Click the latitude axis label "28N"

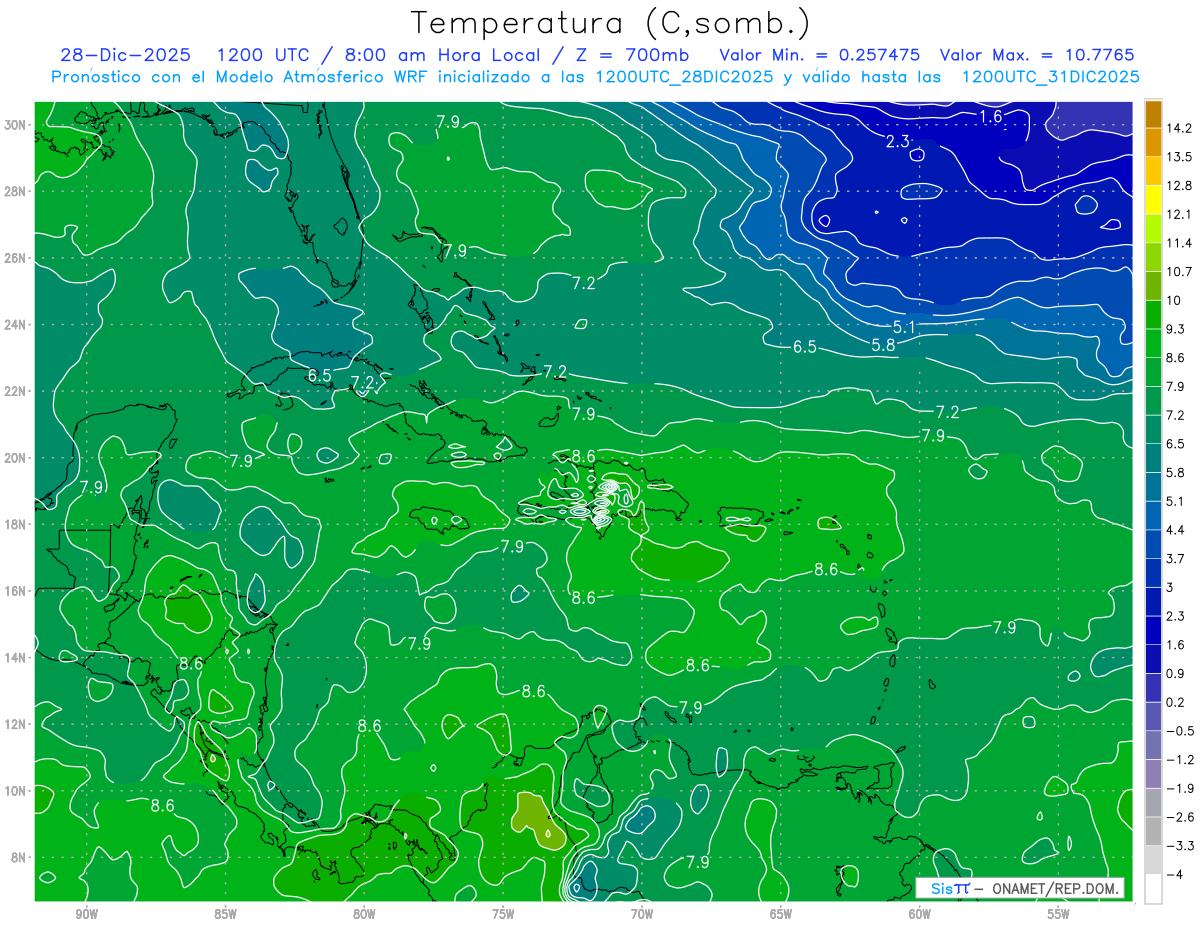coord(17,191)
